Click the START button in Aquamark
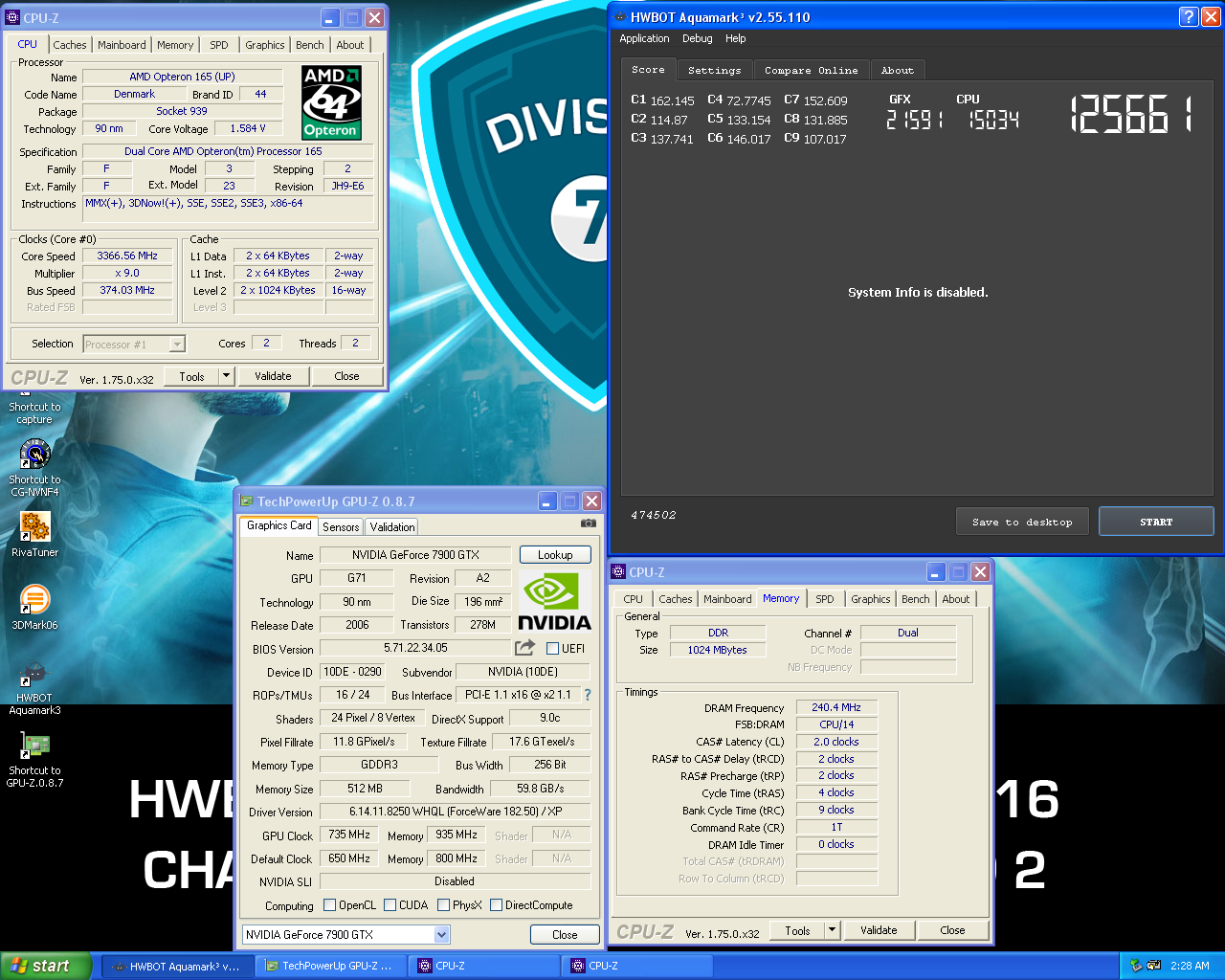Image resolution: width=1225 pixels, height=980 pixels. pos(1156,522)
